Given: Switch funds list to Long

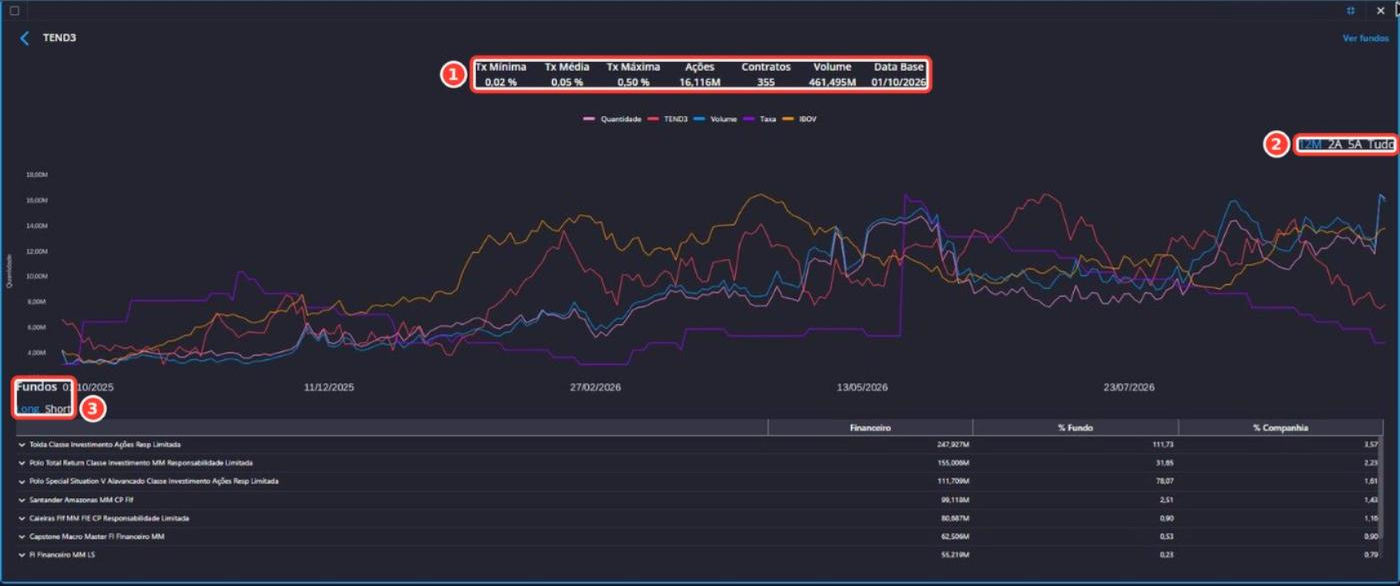Looking at the screenshot, I should pyautogui.click(x=28, y=408).
